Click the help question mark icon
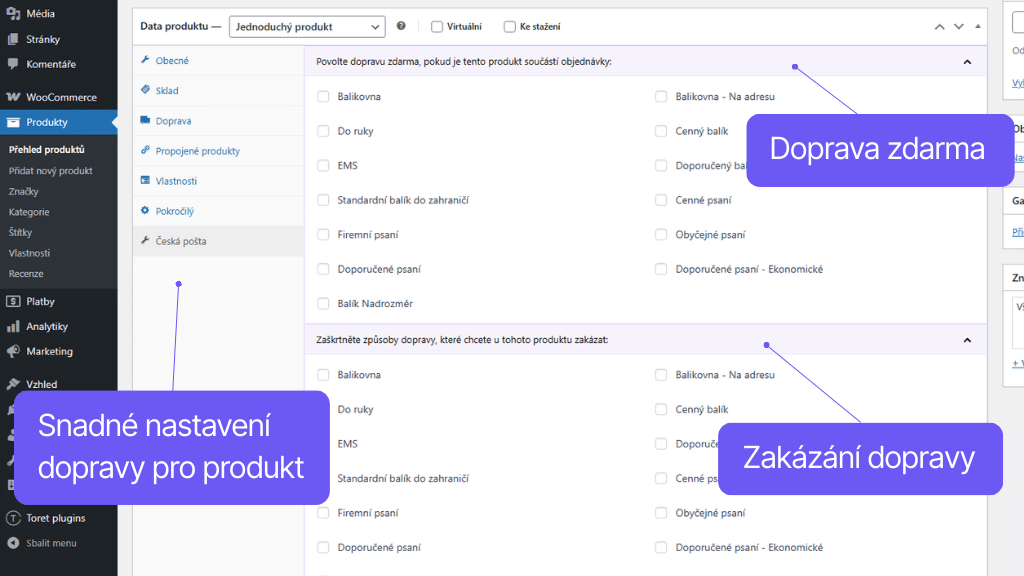1024x576 pixels. click(401, 26)
